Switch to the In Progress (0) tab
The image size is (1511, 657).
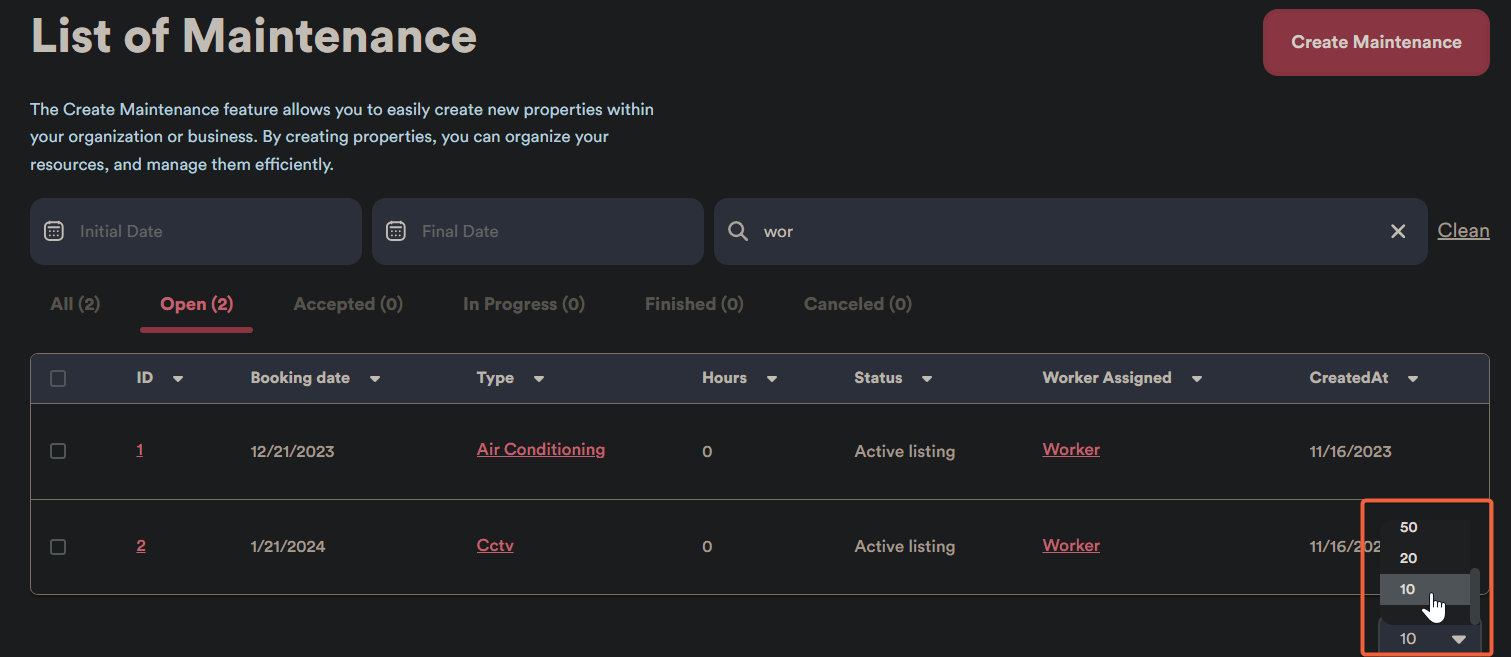(524, 304)
